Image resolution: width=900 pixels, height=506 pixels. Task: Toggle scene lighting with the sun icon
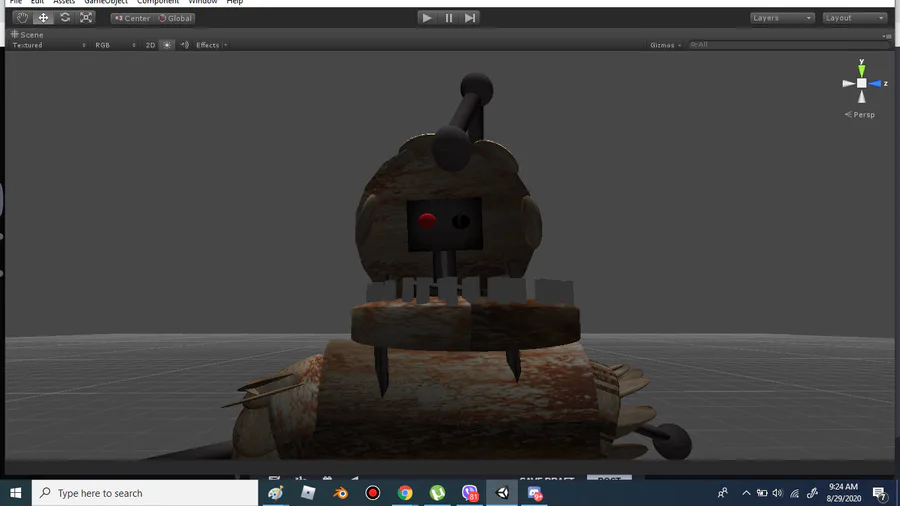click(167, 45)
